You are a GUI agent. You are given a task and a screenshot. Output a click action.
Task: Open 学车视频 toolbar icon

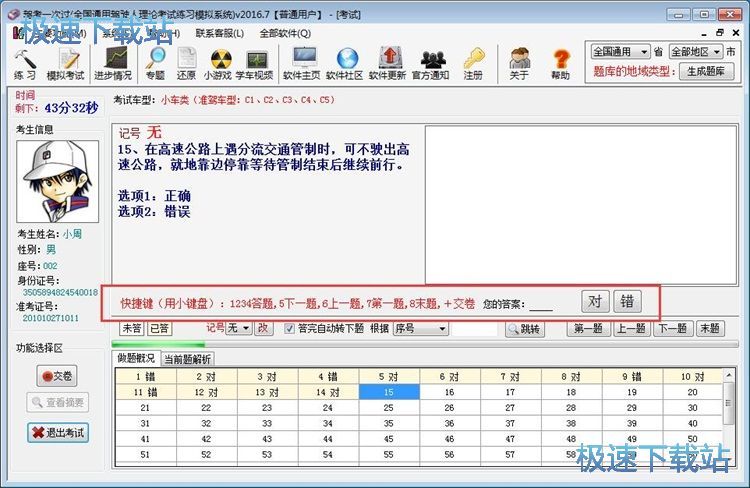[x=253, y=63]
